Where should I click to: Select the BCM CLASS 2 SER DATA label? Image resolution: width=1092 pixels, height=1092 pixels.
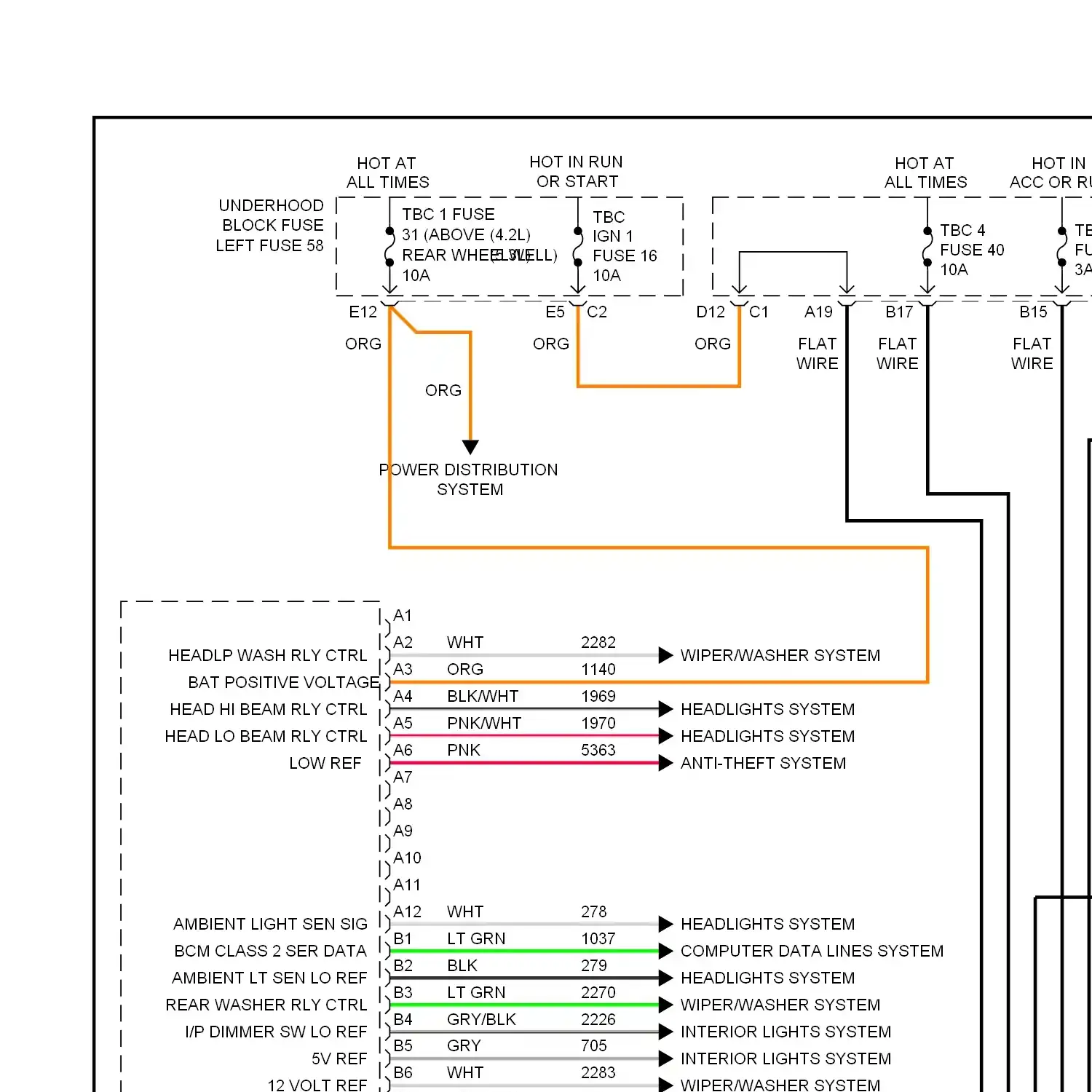tap(270, 951)
